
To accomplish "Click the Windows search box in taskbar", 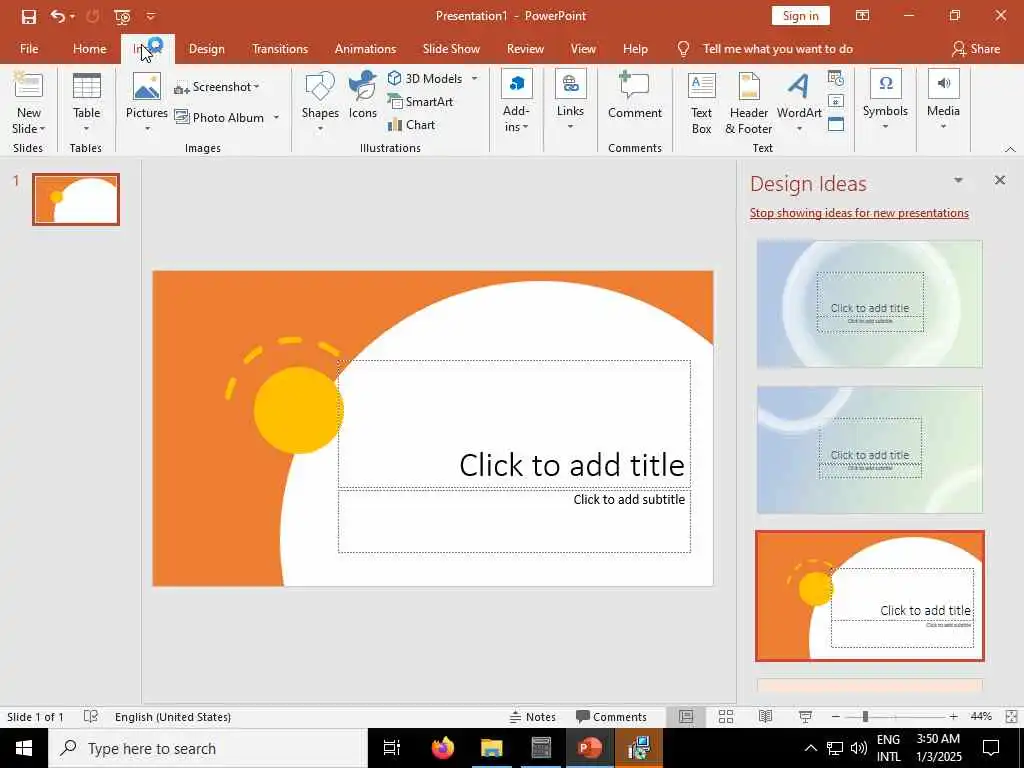I will tap(208, 748).
